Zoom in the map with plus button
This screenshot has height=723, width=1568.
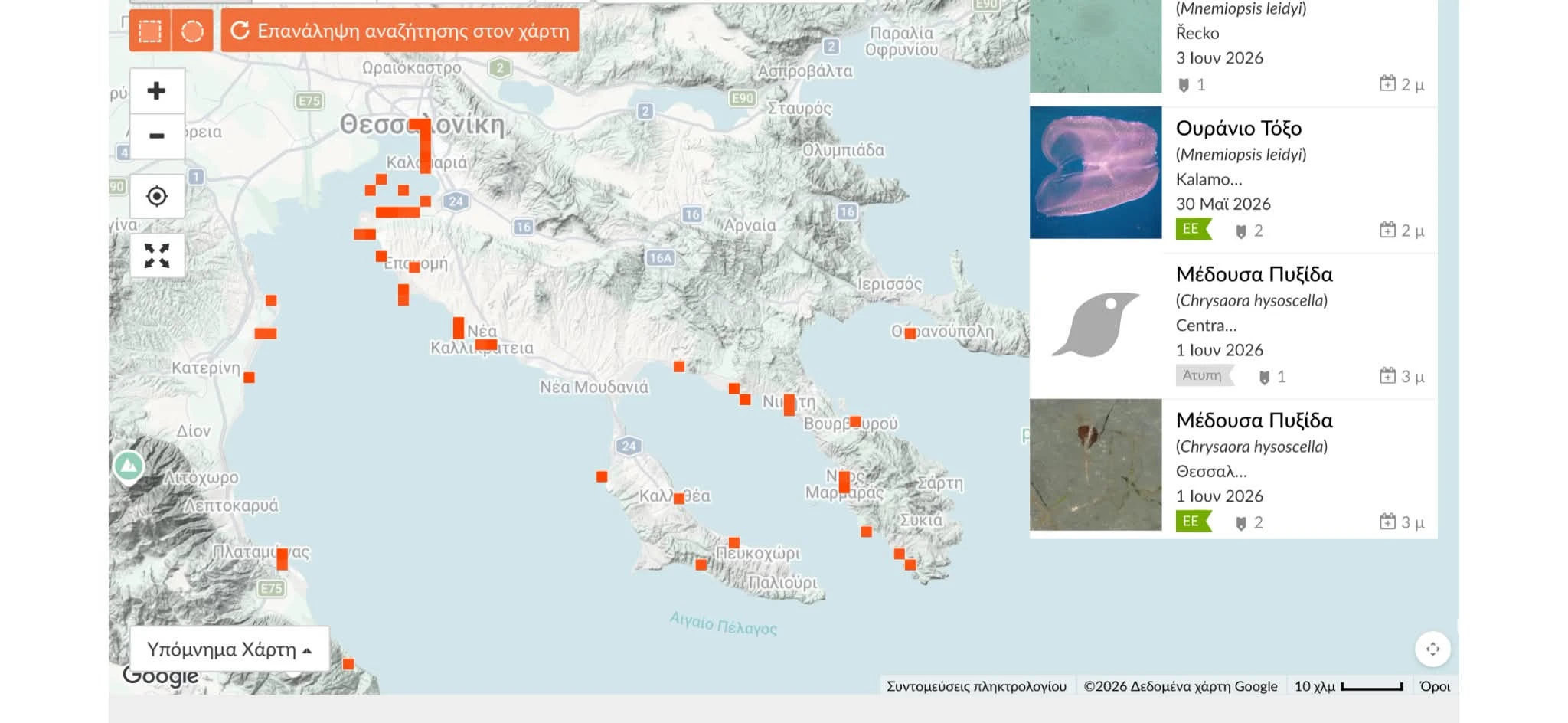157,90
